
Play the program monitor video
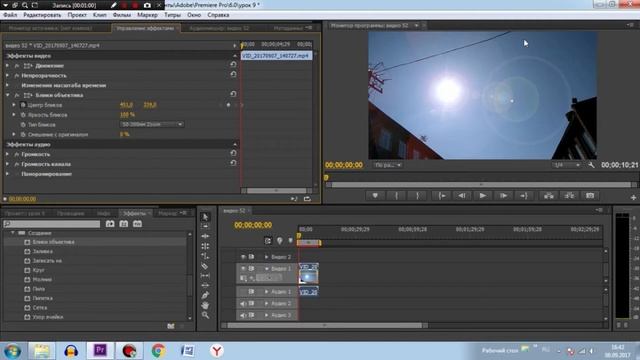click(x=482, y=196)
